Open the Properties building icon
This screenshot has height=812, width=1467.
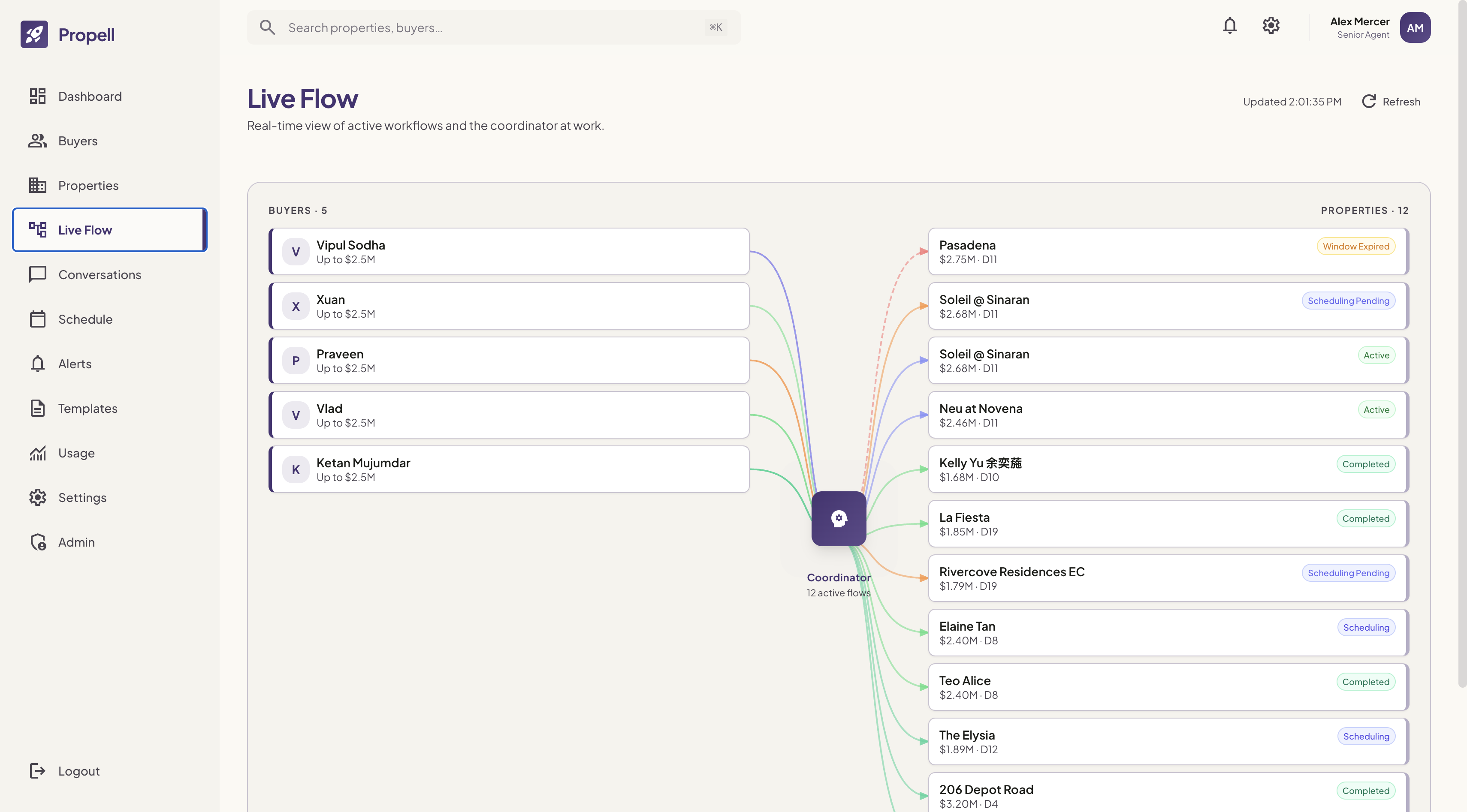tap(38, 185)
